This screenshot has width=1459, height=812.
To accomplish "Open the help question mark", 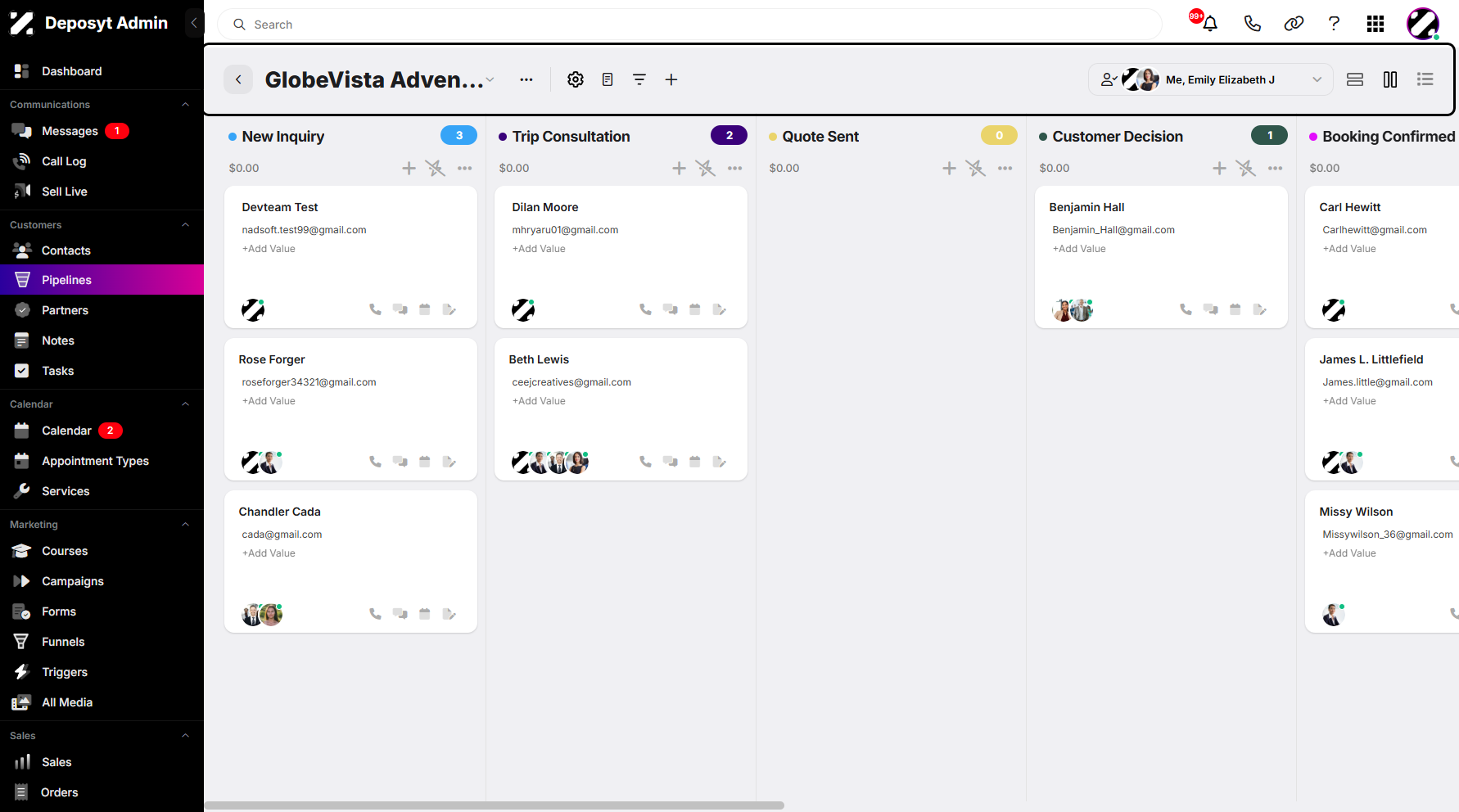I will click(1334, 24).
